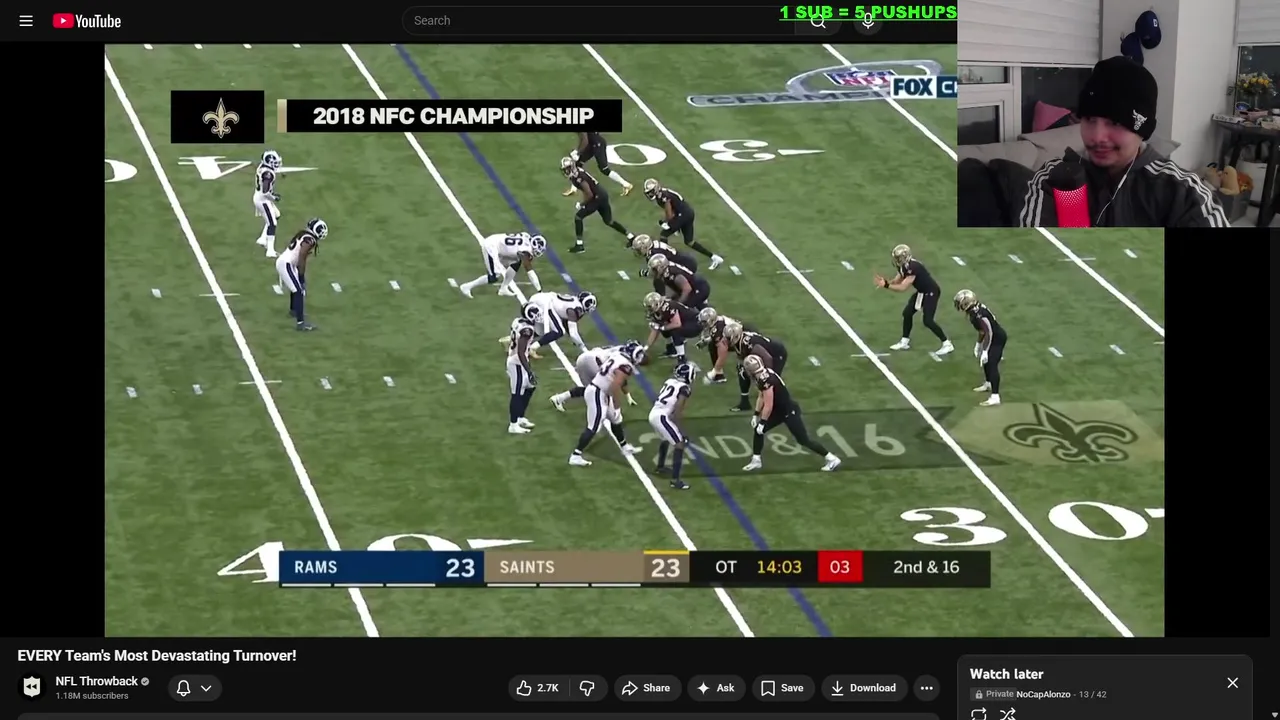Click the Share button
The height and width of the screenshot is (720, 1280).
pyautogui.click(x=646, y=688)
